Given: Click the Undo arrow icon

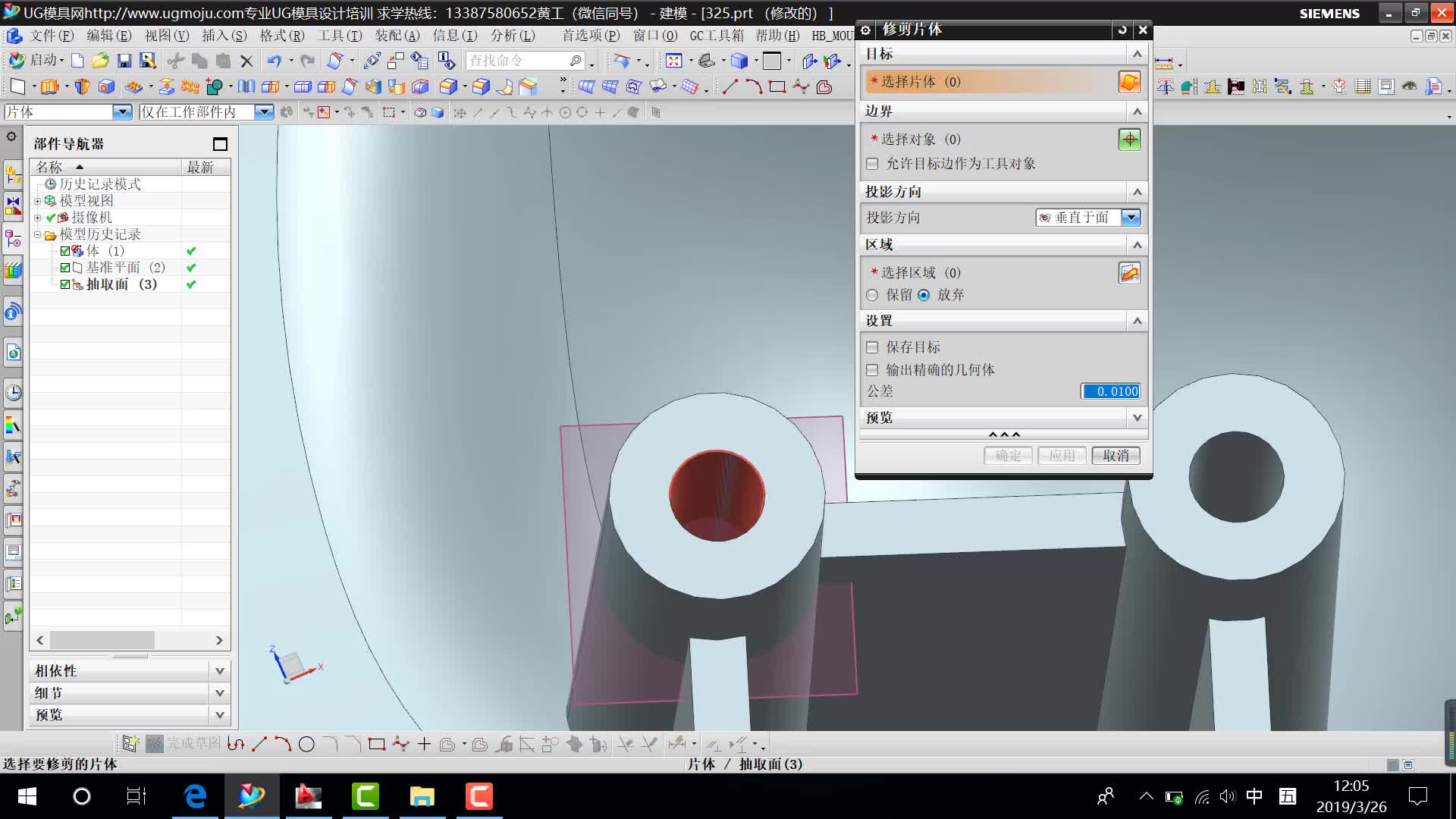Looking at the screenshot, I should [274, 61].
